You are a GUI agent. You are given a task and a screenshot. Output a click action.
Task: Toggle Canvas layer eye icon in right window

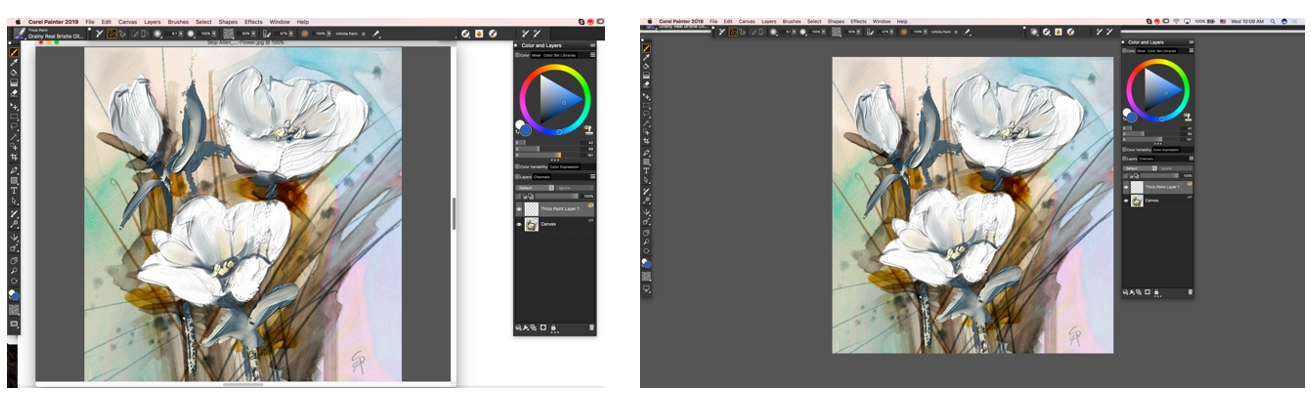coord(1127,201)
